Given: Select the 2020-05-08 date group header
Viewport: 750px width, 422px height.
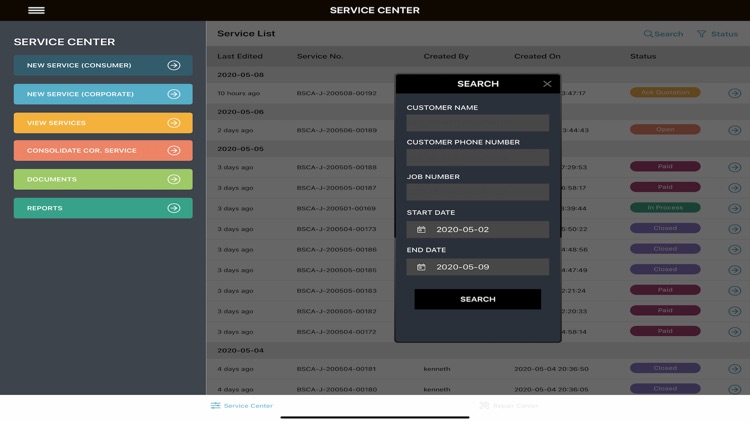Looking at the screenshot, I should (241, 75).
